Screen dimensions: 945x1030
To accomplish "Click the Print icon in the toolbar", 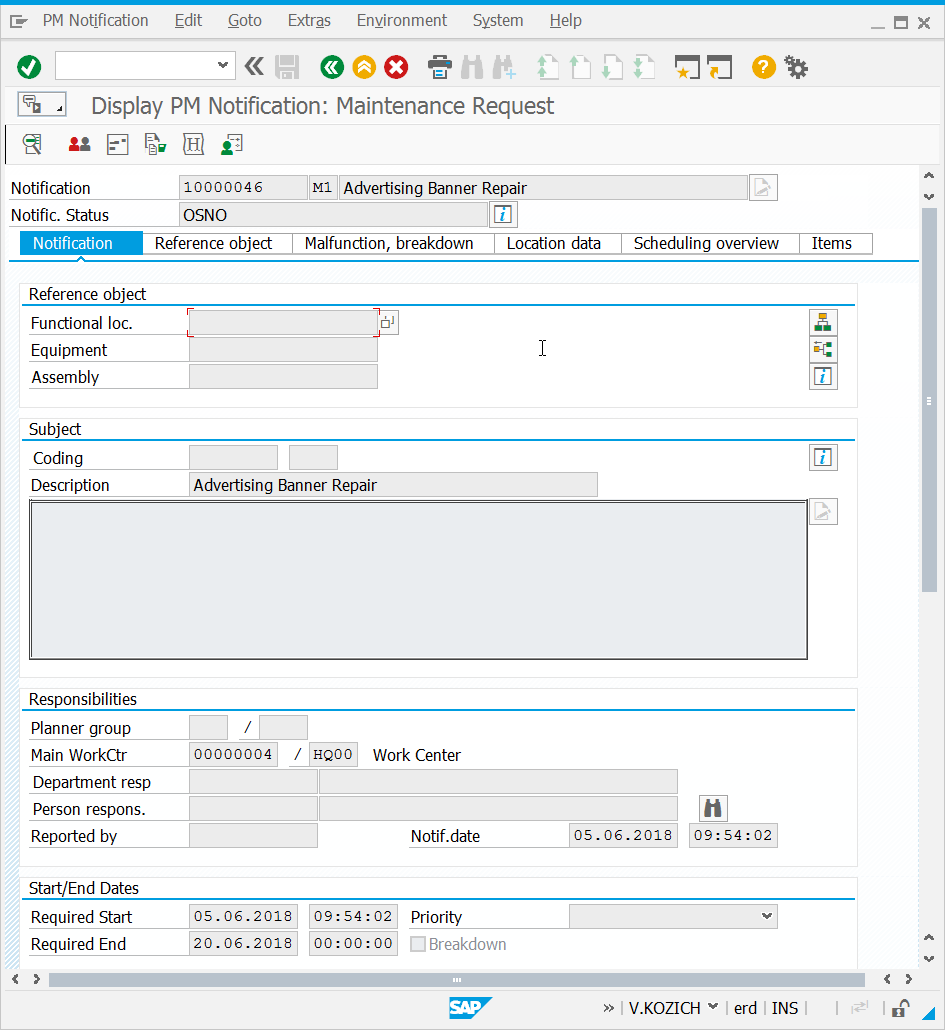I will pyautogui.click(x=439, y=67).
